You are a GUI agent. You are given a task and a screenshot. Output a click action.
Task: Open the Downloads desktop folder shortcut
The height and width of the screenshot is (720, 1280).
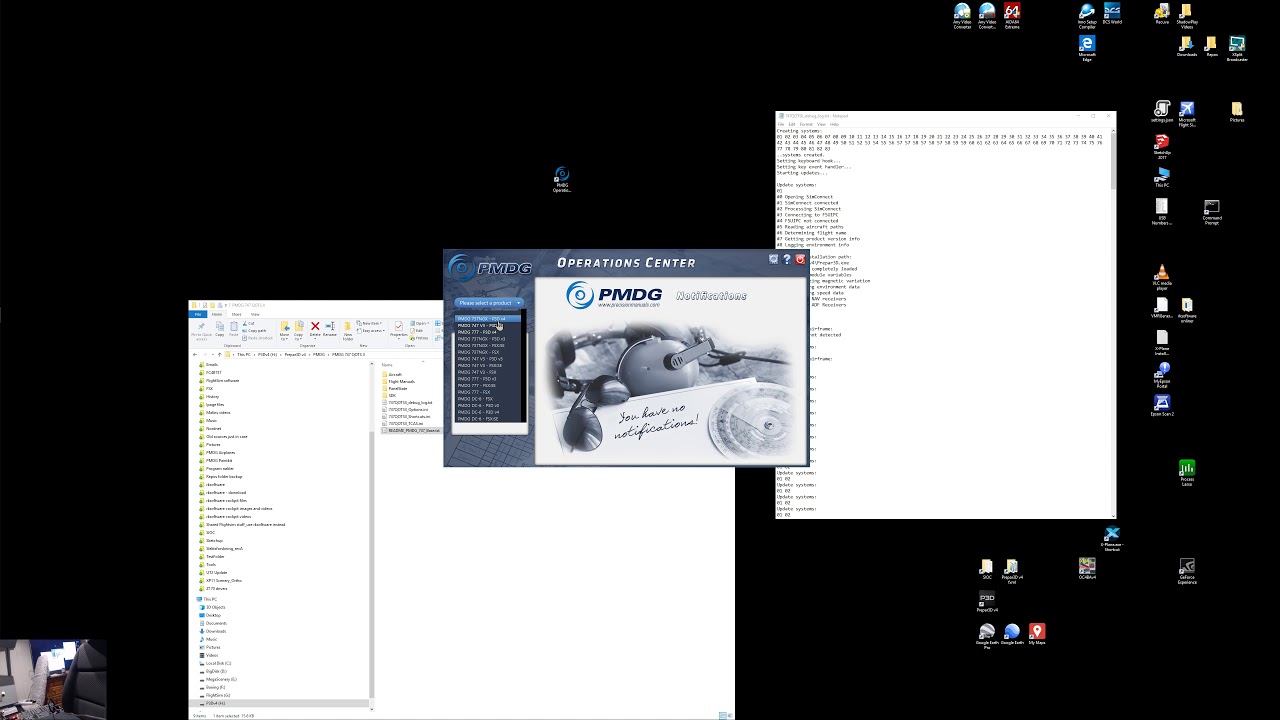point(1187,47)
